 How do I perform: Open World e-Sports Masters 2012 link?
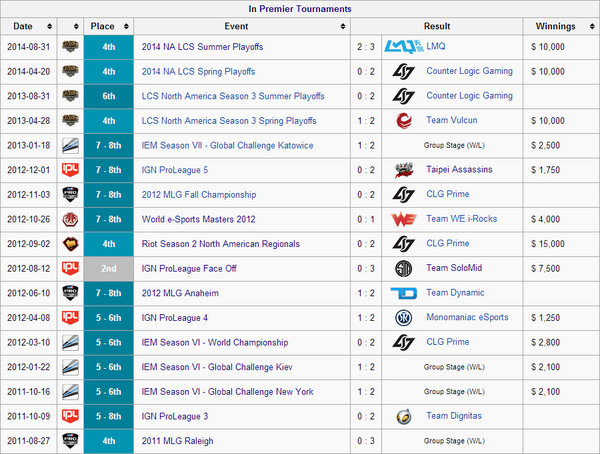pyautogui.click(x=199, y=219)
